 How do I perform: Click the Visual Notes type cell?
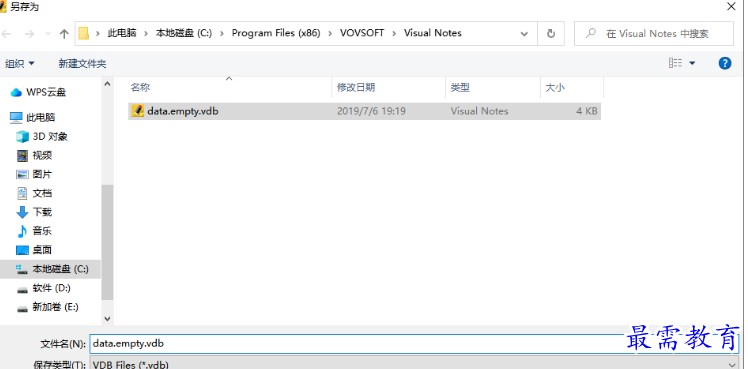click(x=479, y=111)
